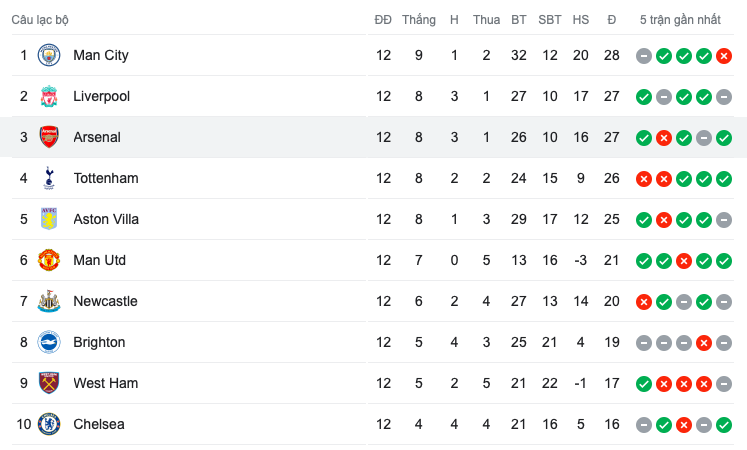
Task: Click the Chelsea club crest
Action: coord(49,424)
